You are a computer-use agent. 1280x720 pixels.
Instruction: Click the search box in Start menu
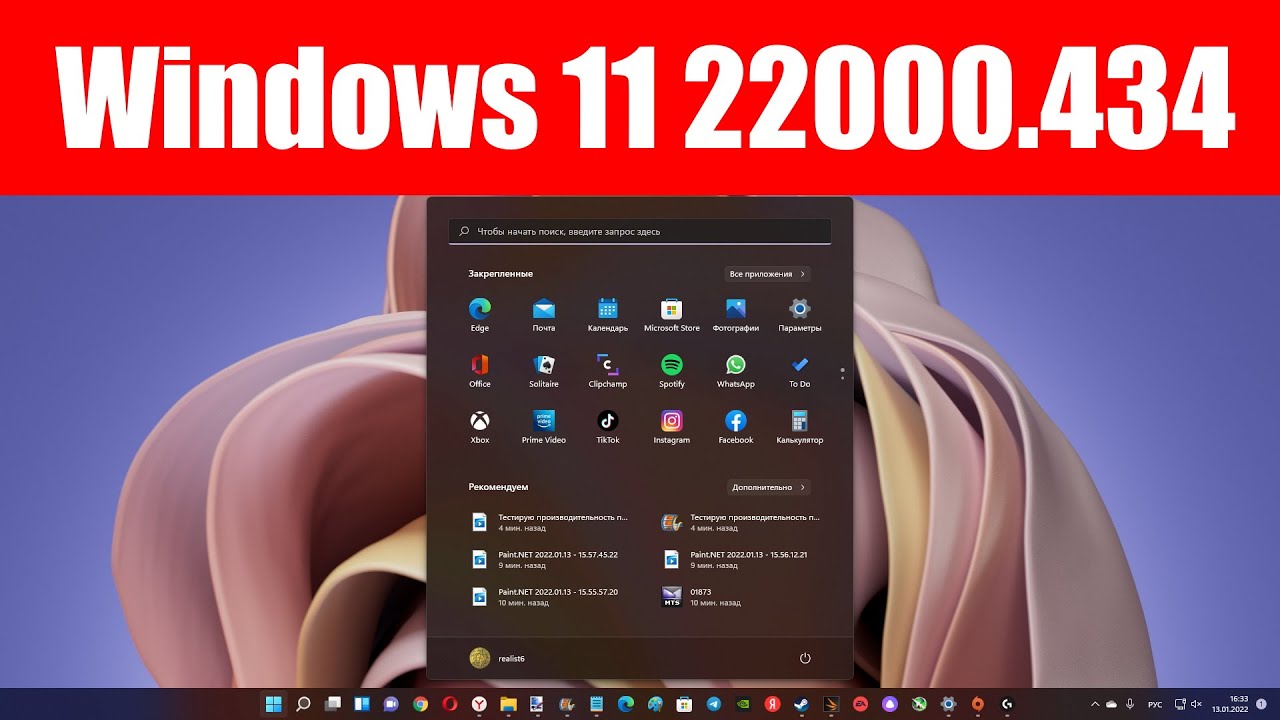point(640,231)
